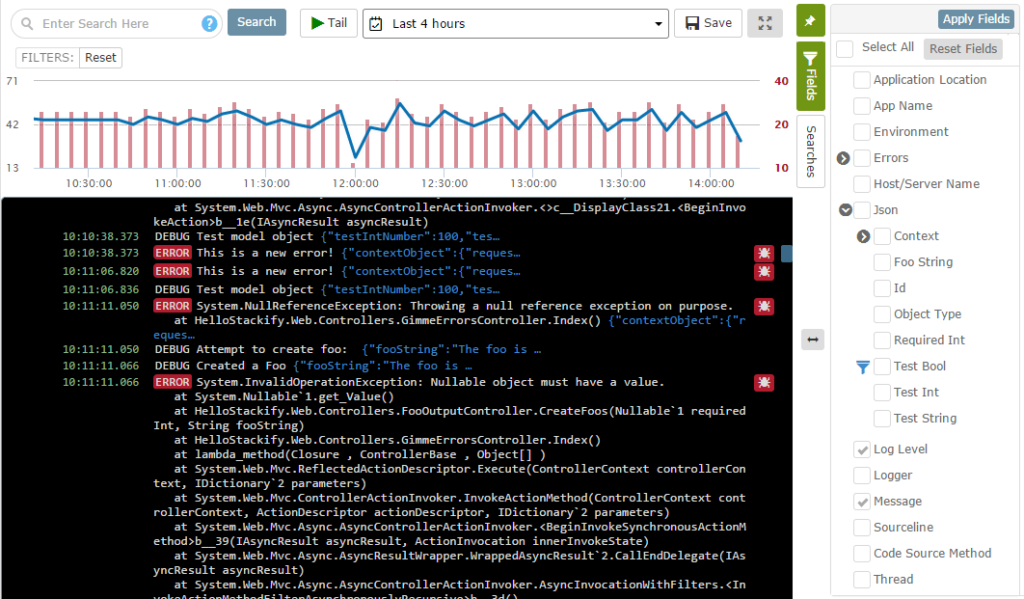Click the green pin icon button
The height and width of the screenshot is (599, 1024).
coord(810,19)
